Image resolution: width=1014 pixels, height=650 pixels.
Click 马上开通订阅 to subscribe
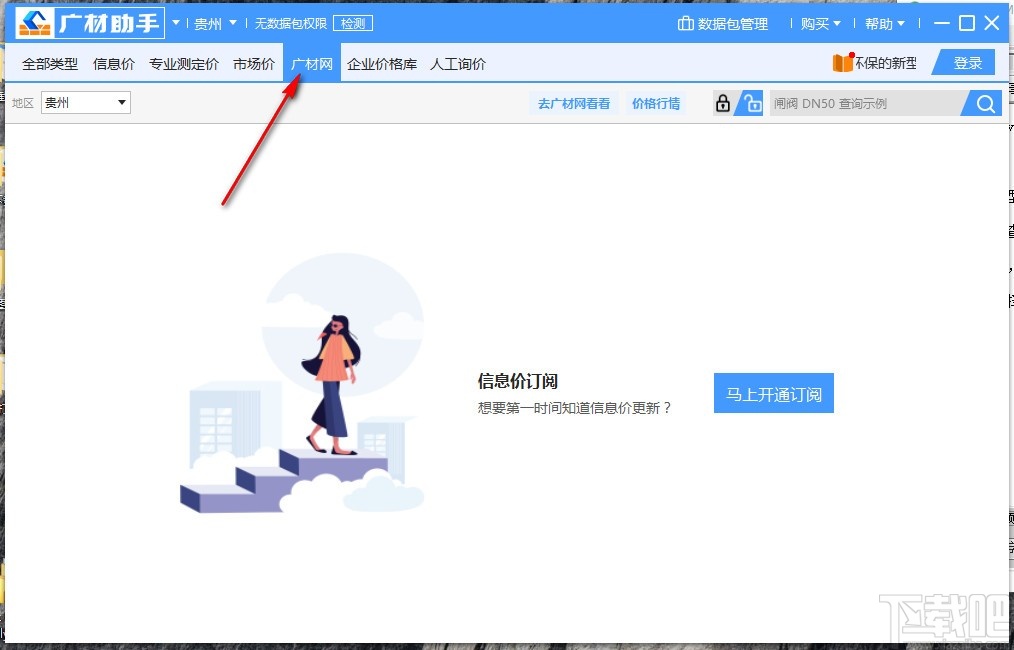(773, 393)
